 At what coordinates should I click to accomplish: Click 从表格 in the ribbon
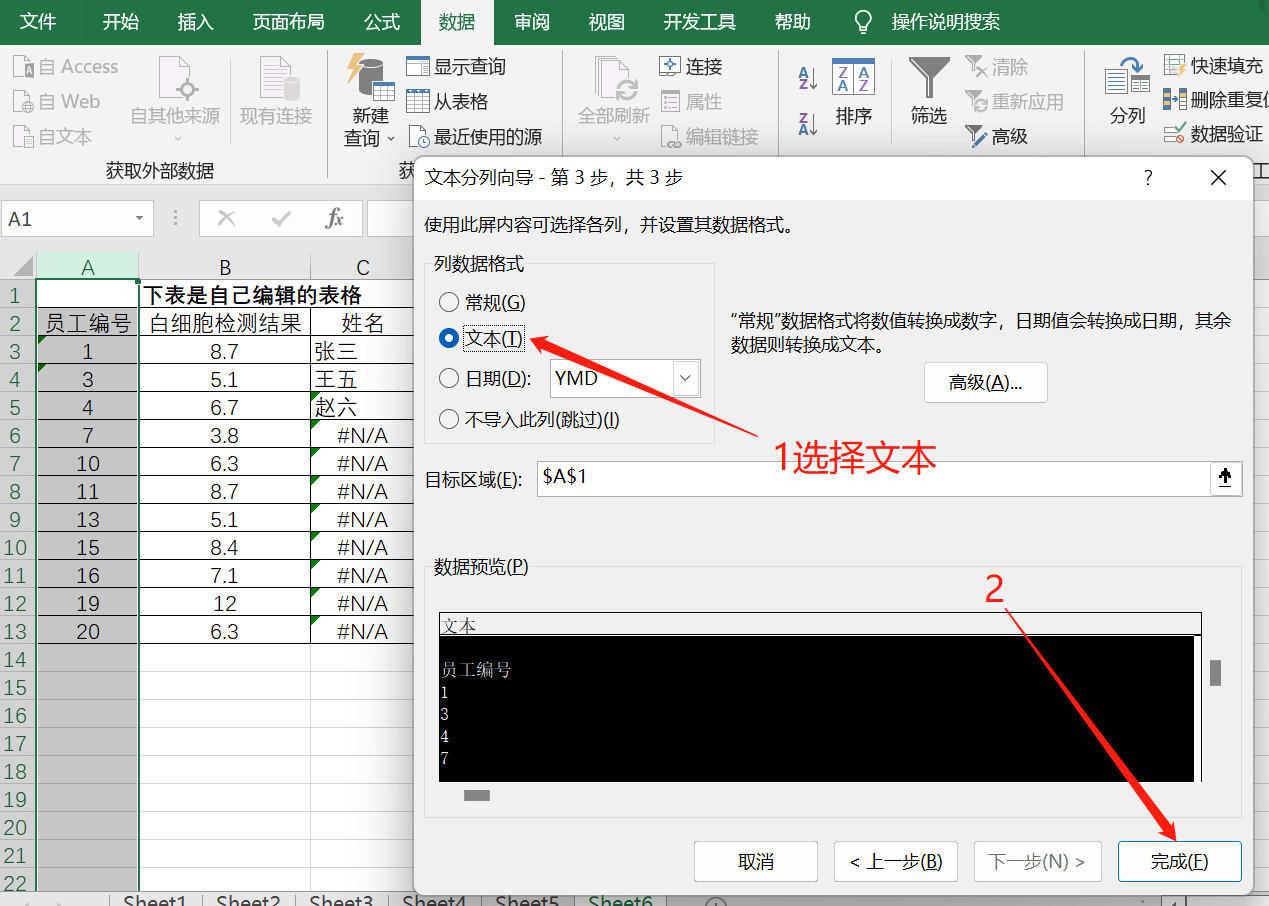click(448, 102)
